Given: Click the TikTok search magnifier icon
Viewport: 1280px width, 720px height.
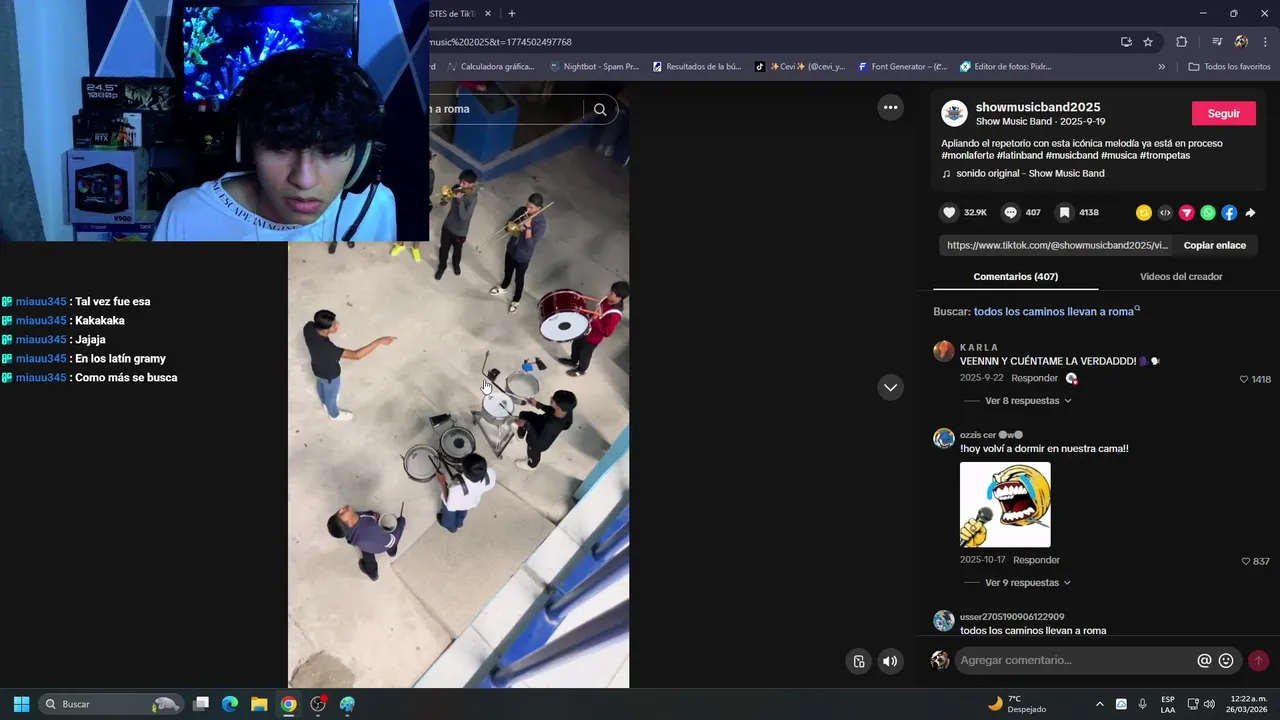Looking at the screenshot, I should point(600,110).
